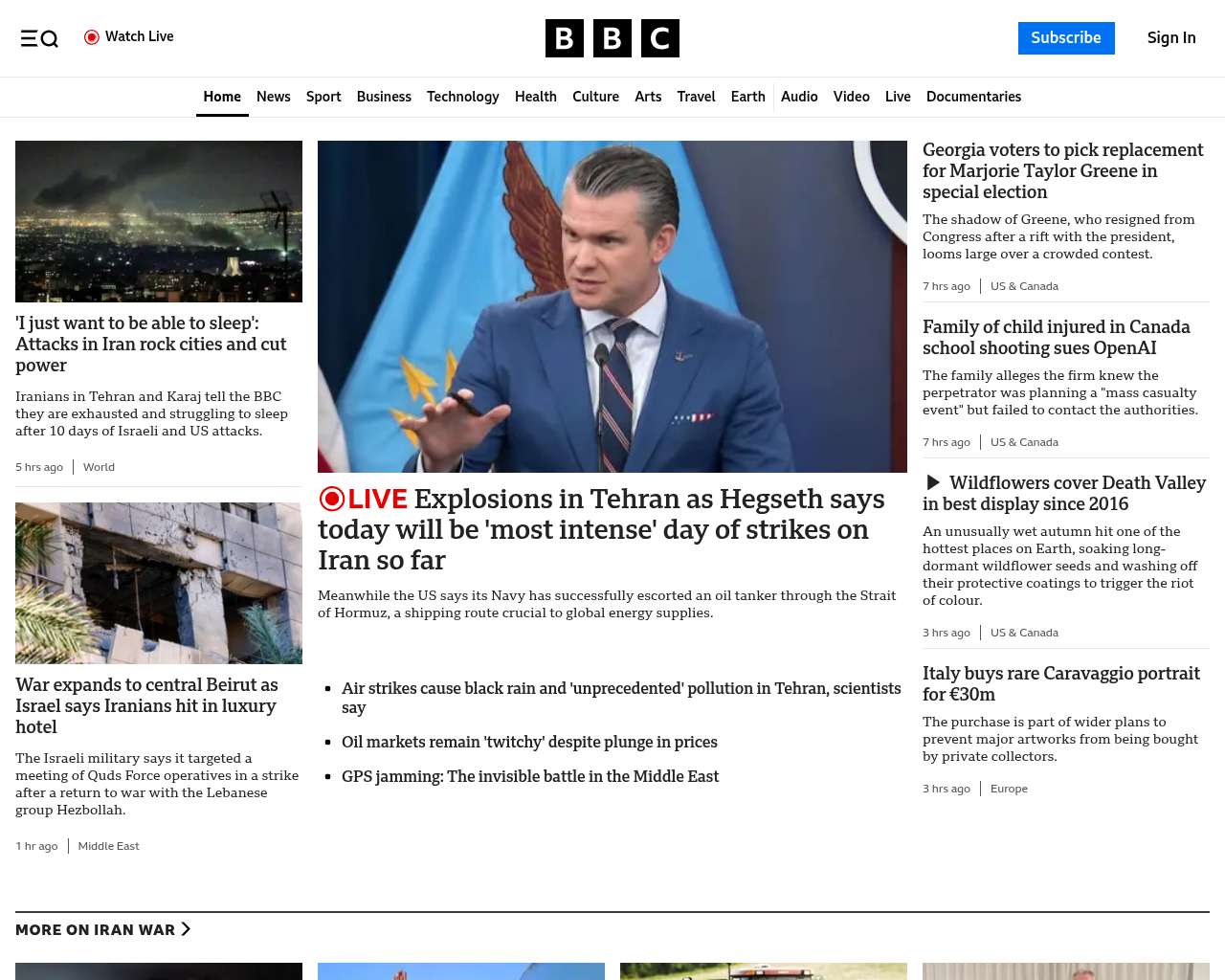Open the Hegseth press conference photo
Screen dimensions: 1225x980
pyautogui.click(x=612, y=306)
